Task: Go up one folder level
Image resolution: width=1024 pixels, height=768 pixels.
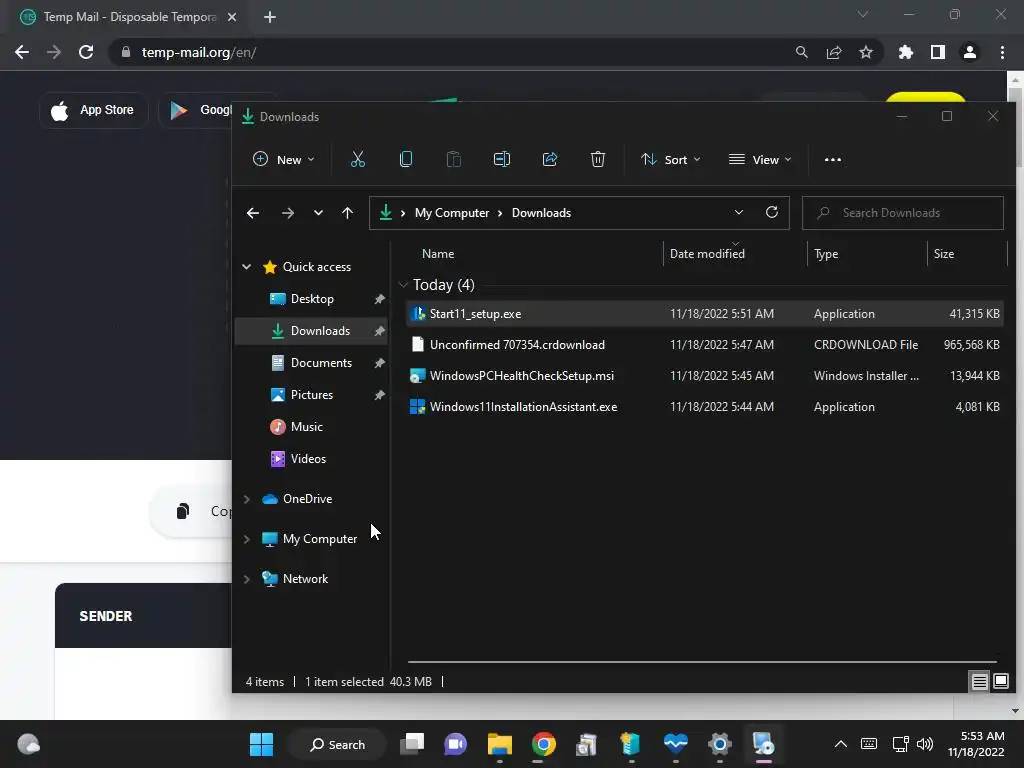Action: (347, 213)
